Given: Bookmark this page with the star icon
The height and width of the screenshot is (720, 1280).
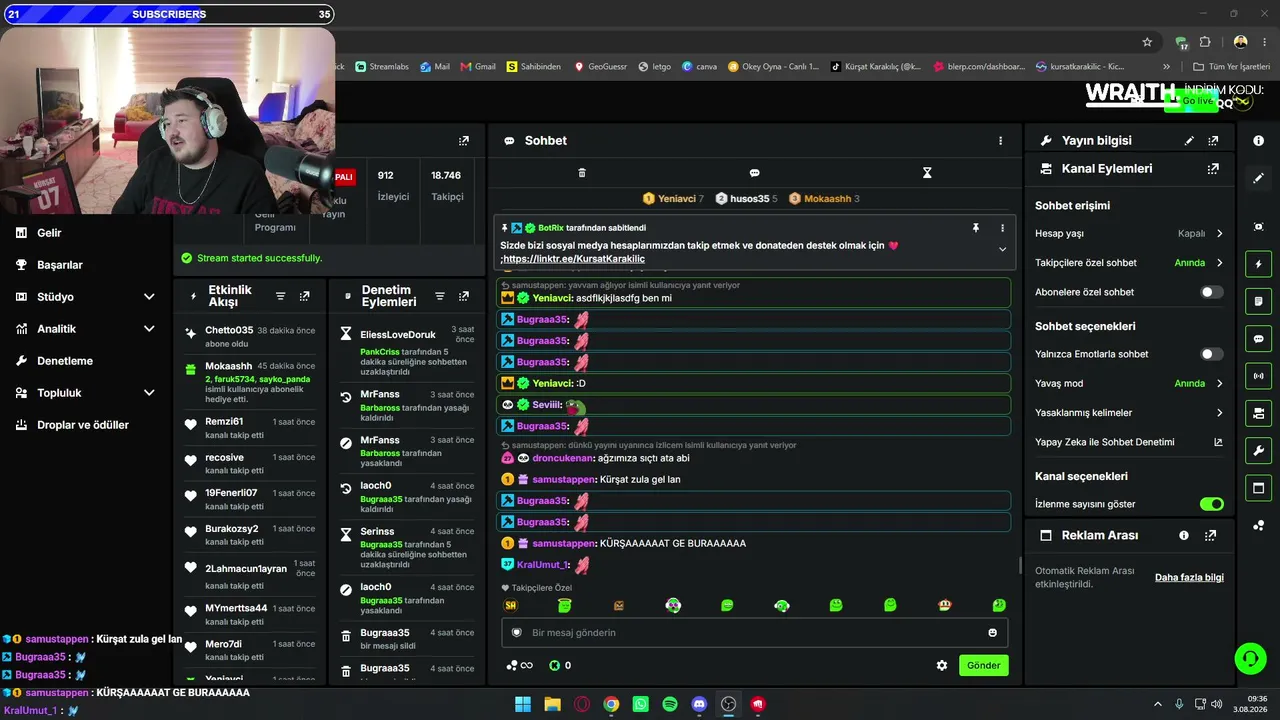Looking at the screenshot, I should click(1147, 42).
